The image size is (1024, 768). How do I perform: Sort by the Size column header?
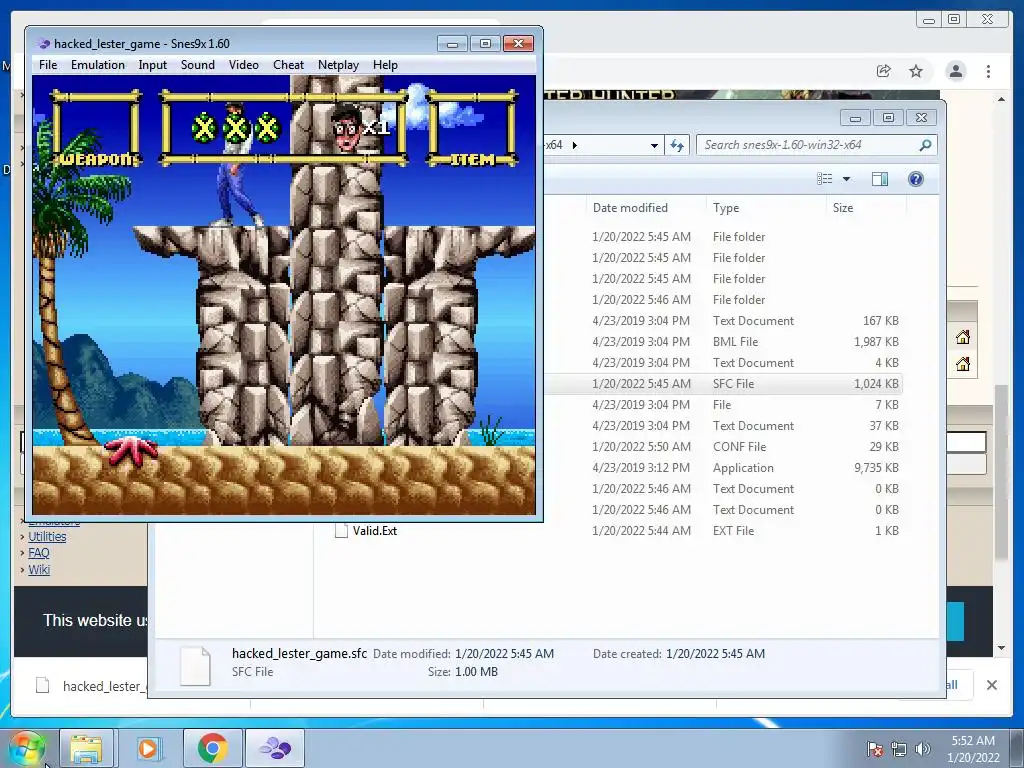point(842,208)
